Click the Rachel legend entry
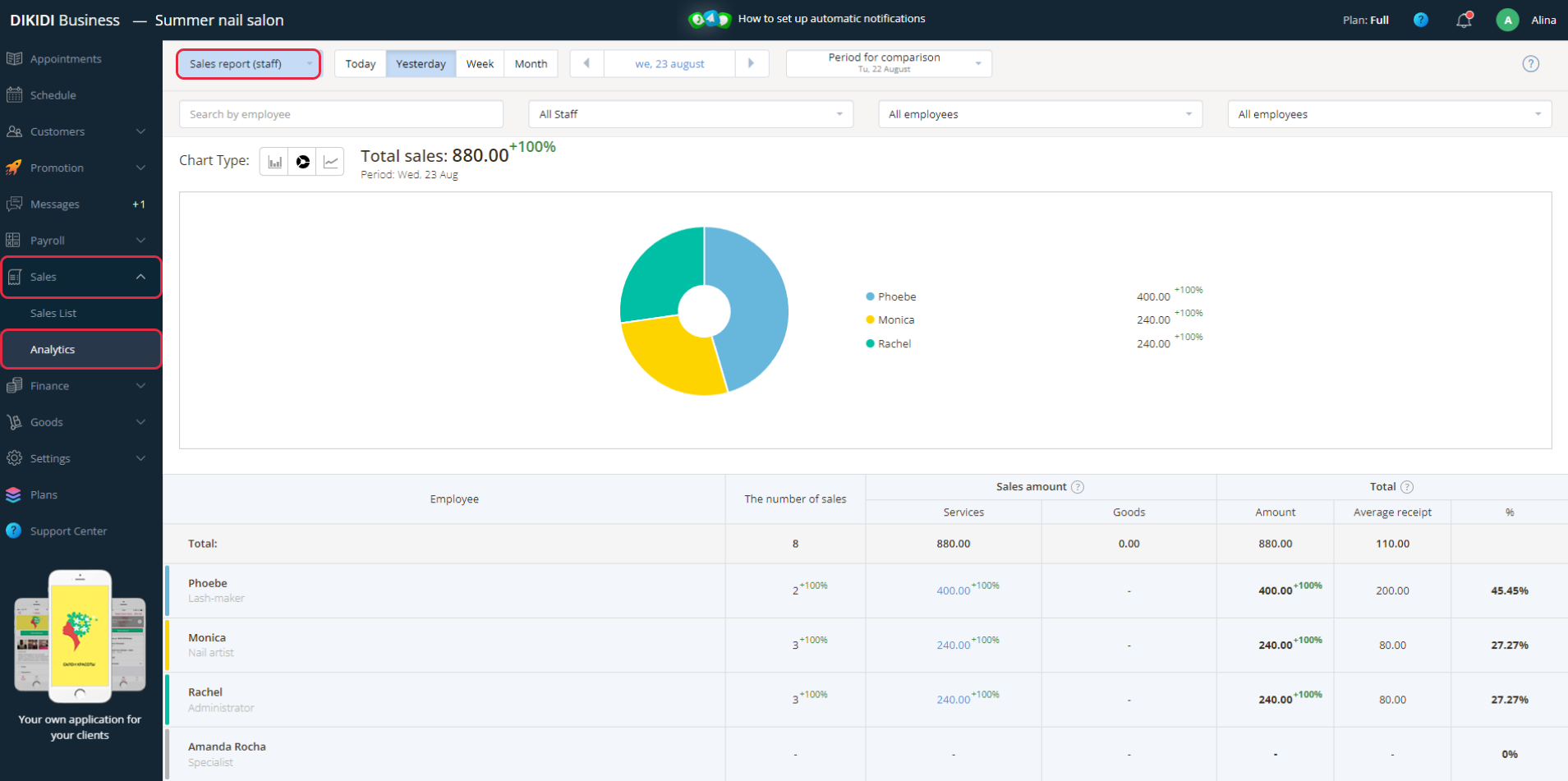 click(889, 344)
